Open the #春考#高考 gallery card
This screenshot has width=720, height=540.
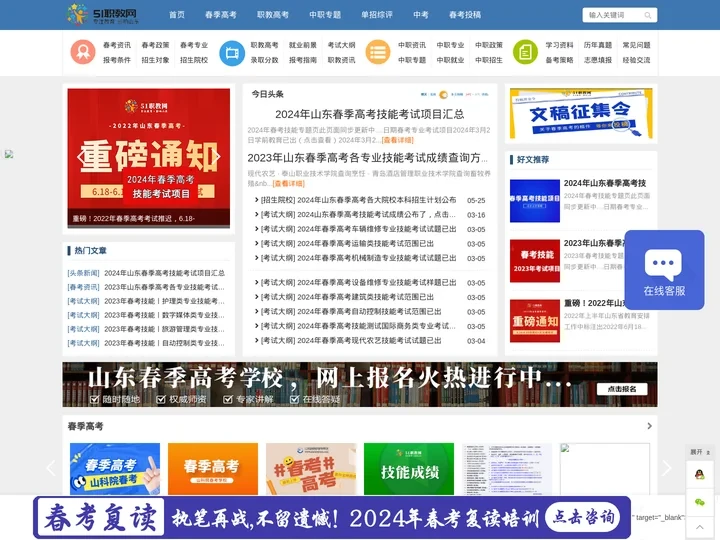tap(311, 469)
